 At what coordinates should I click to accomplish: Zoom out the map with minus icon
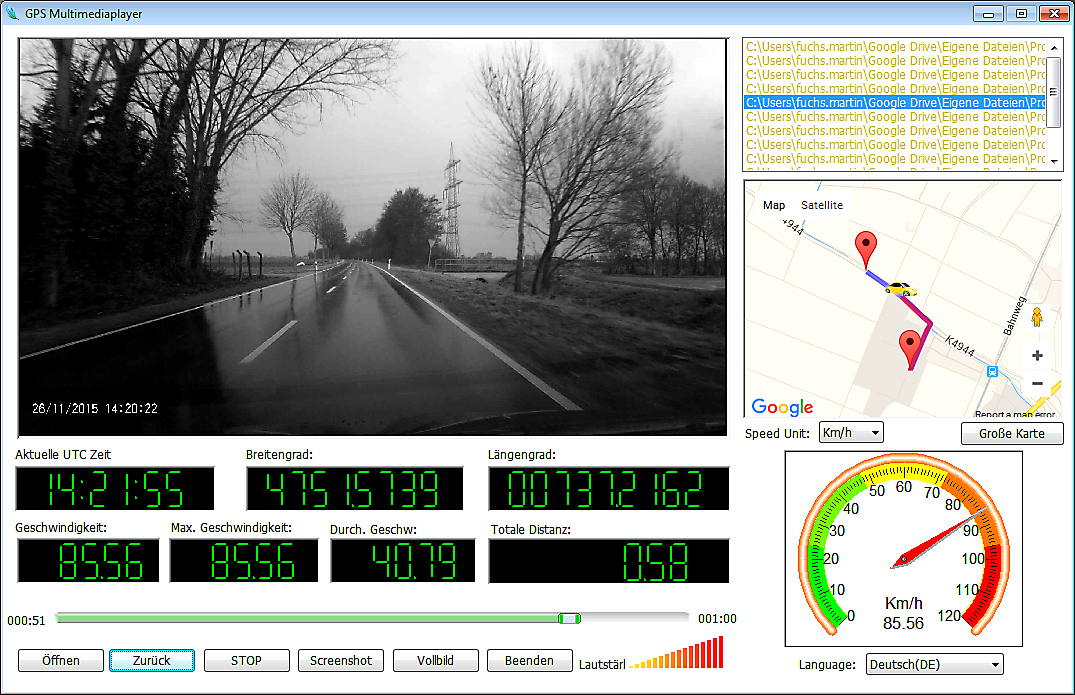tap(1037, 383)
